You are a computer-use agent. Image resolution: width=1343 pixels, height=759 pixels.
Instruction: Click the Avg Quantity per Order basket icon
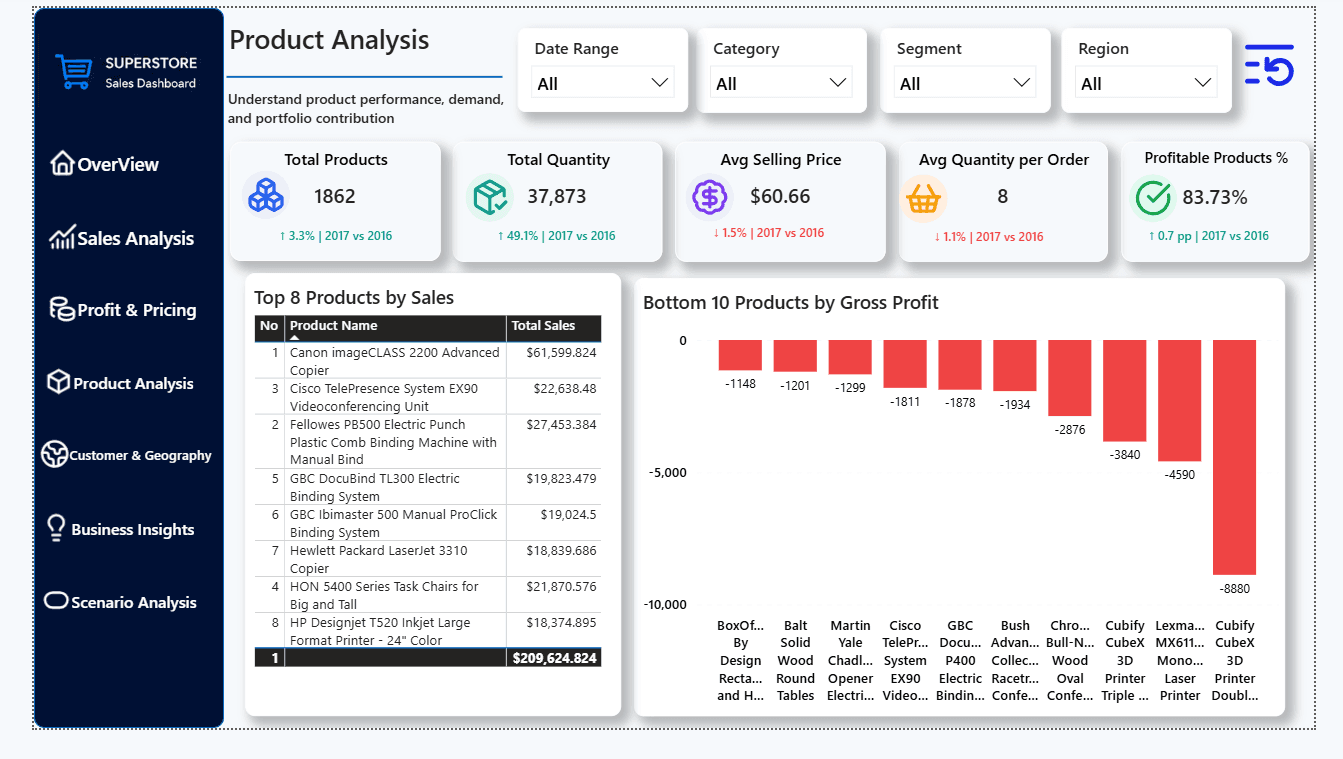click(x=923, y=198)
